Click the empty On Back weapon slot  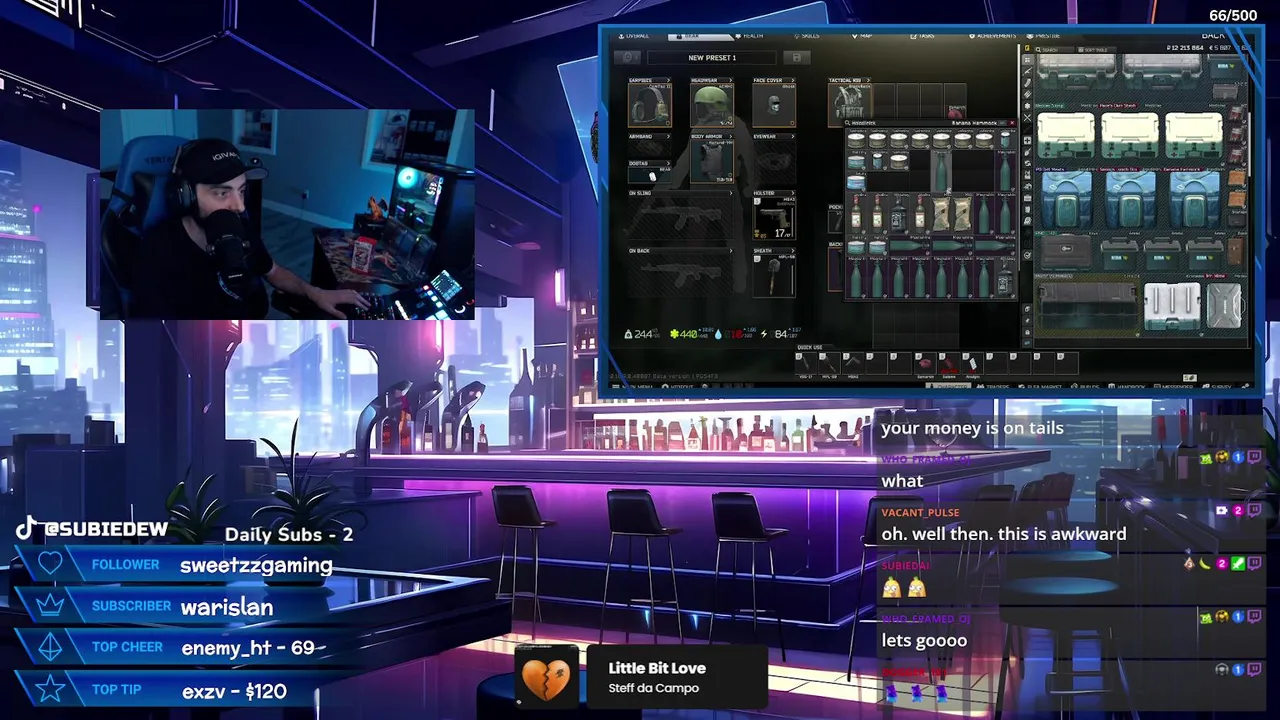click(x=681, y=276)
